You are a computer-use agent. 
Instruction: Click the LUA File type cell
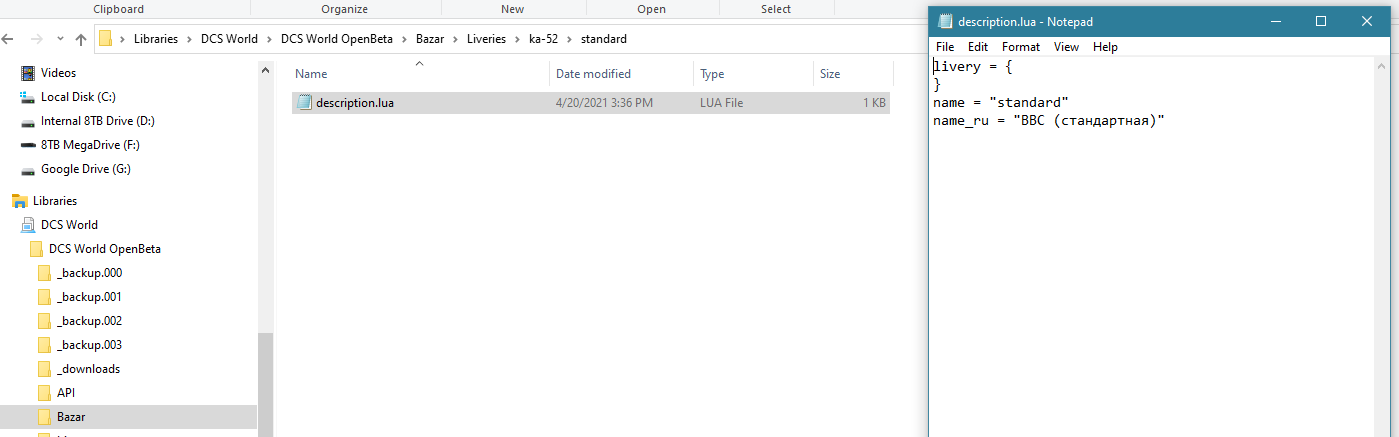coord(721,103)
